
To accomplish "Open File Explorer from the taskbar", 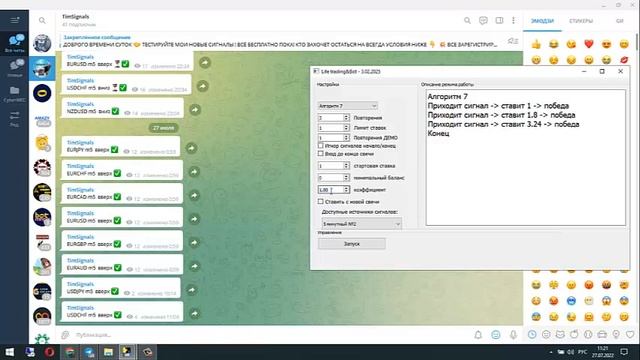I will 108,352.
